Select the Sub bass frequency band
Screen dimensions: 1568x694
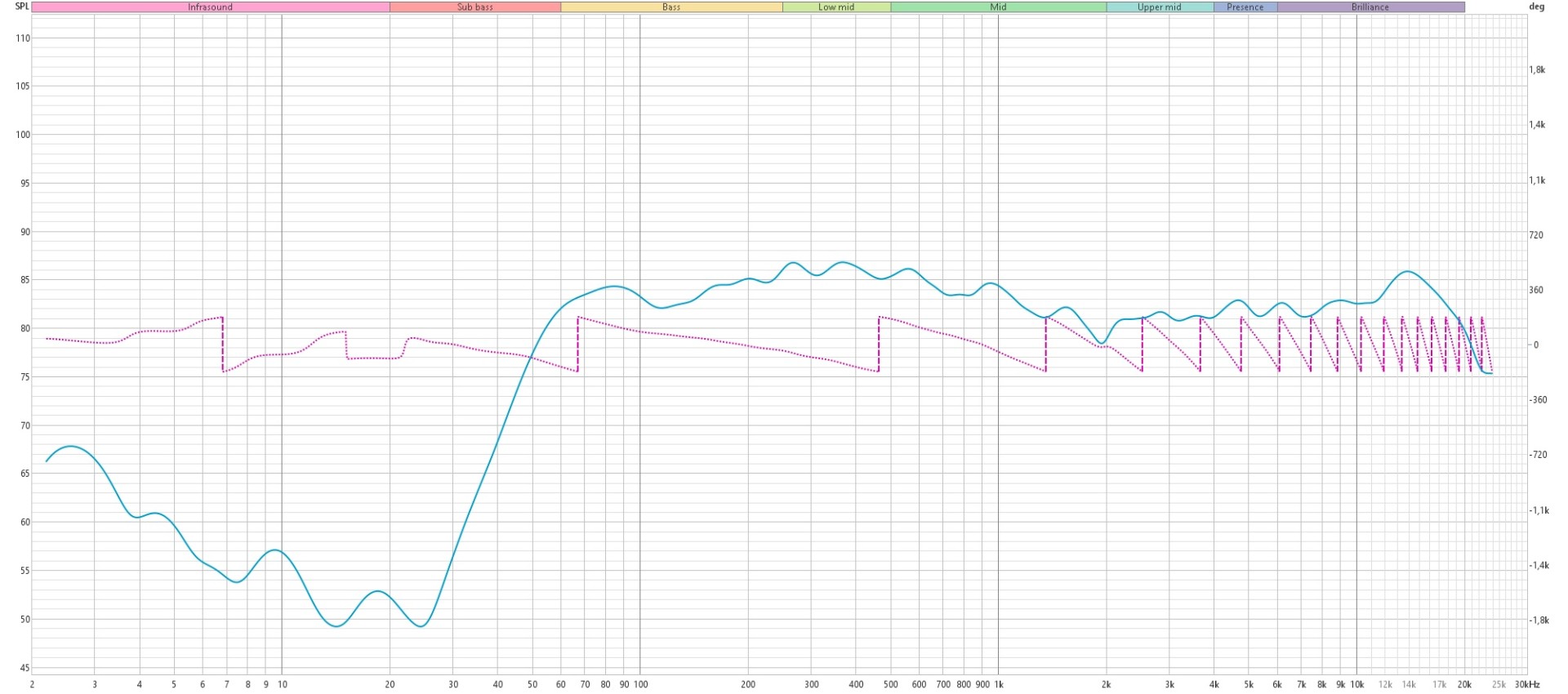(474, 7)
